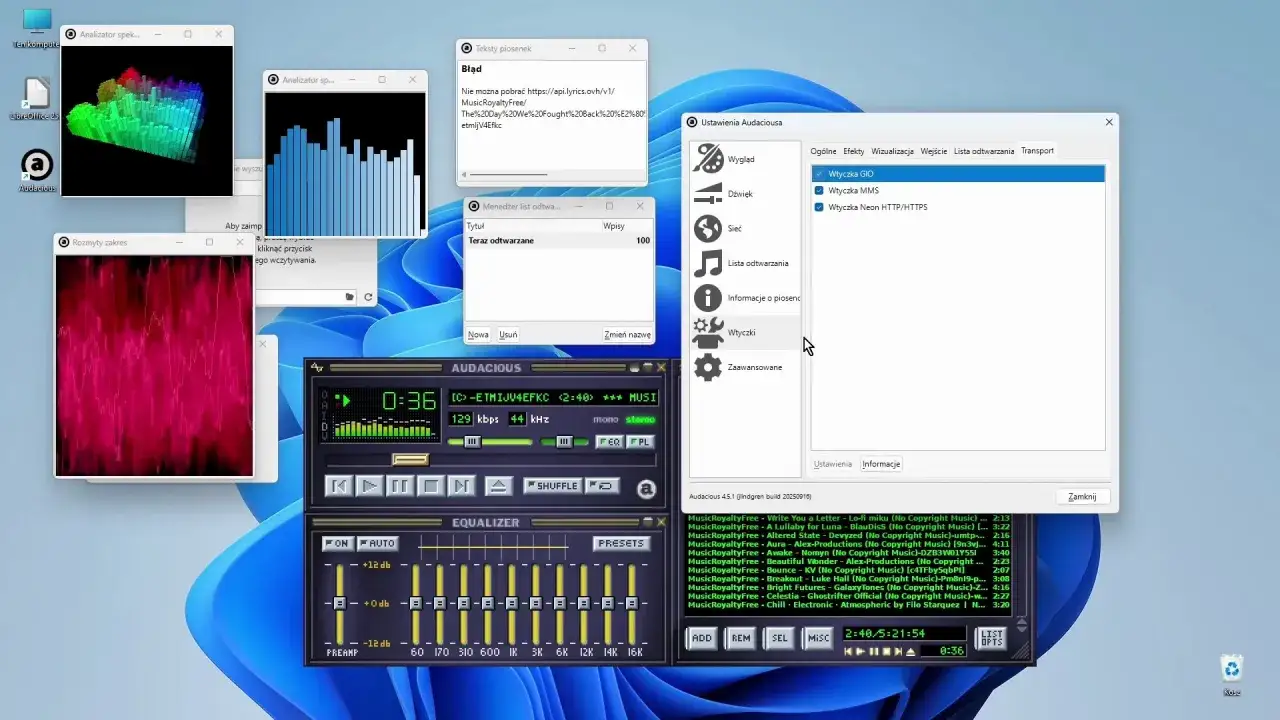The image size is (1280, 720).
Task: Open the playlist REM remove menu
Action: [741, 638]
